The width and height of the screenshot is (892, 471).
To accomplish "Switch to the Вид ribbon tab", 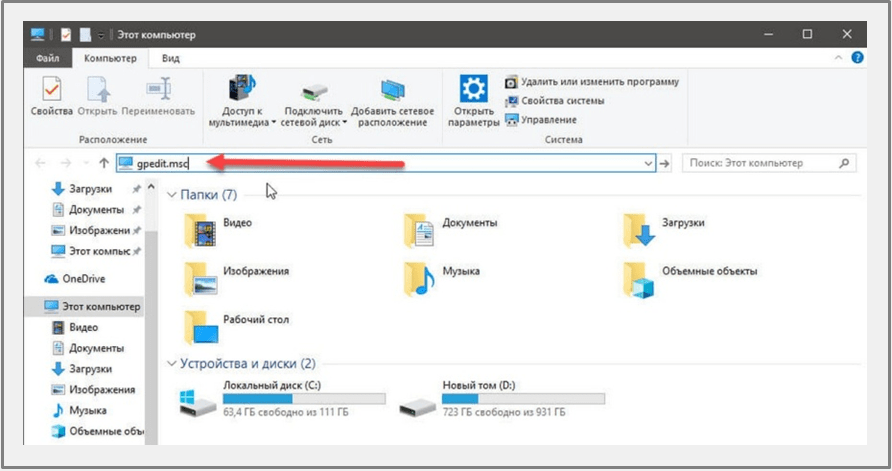I will tap(171, 59).
